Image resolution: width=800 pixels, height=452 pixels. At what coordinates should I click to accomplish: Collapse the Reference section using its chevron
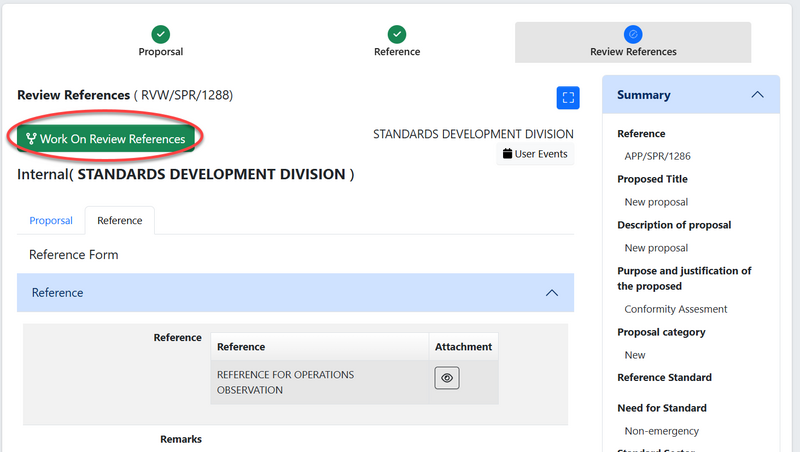click(551, 293)
